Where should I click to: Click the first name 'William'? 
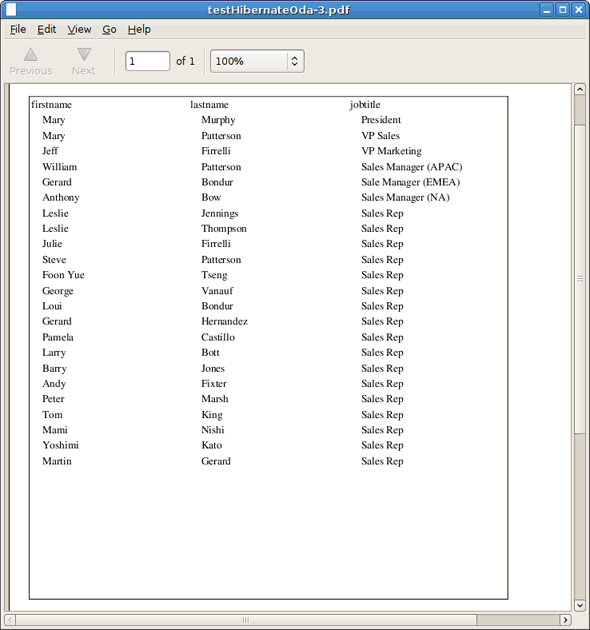coord(59,167)
